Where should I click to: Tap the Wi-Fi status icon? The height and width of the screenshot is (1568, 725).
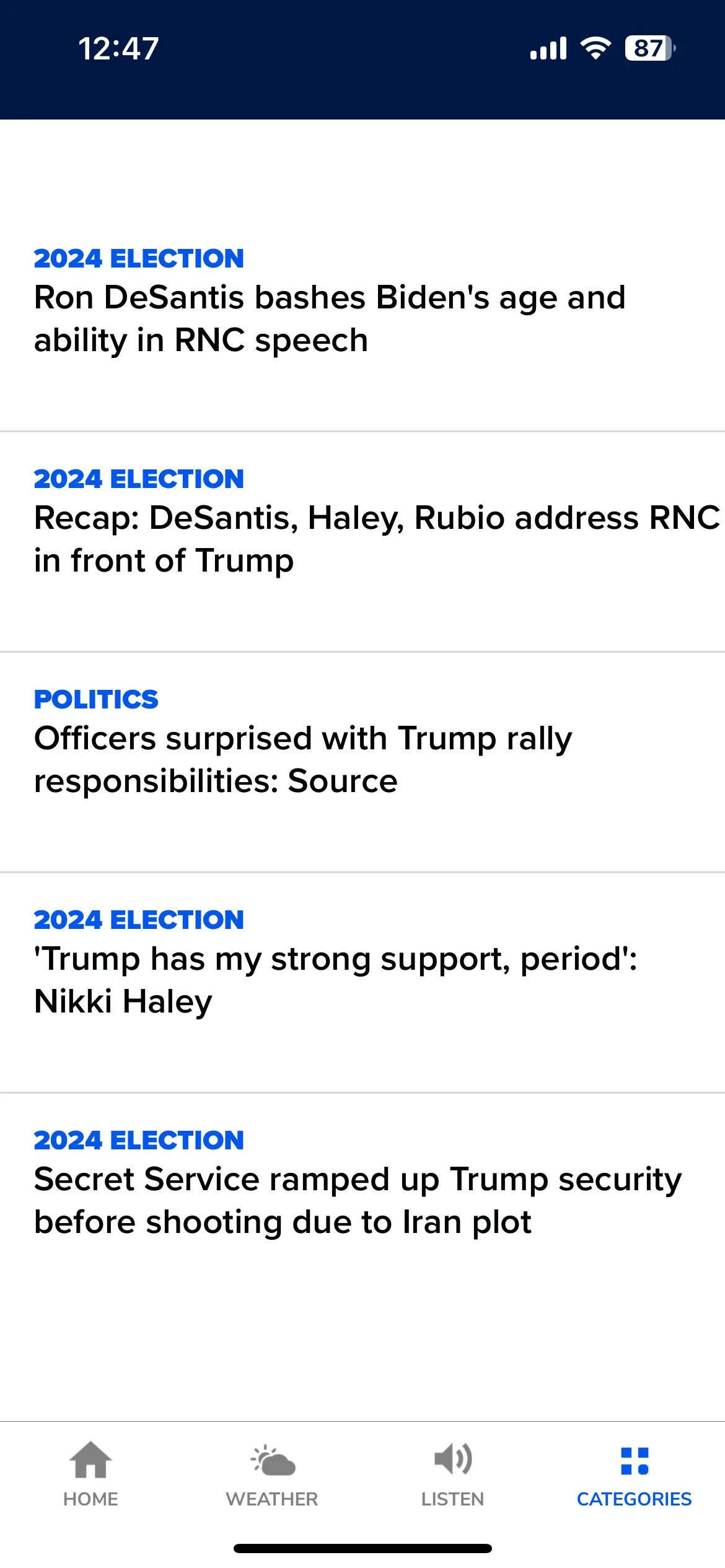click(x=595, y=48)
